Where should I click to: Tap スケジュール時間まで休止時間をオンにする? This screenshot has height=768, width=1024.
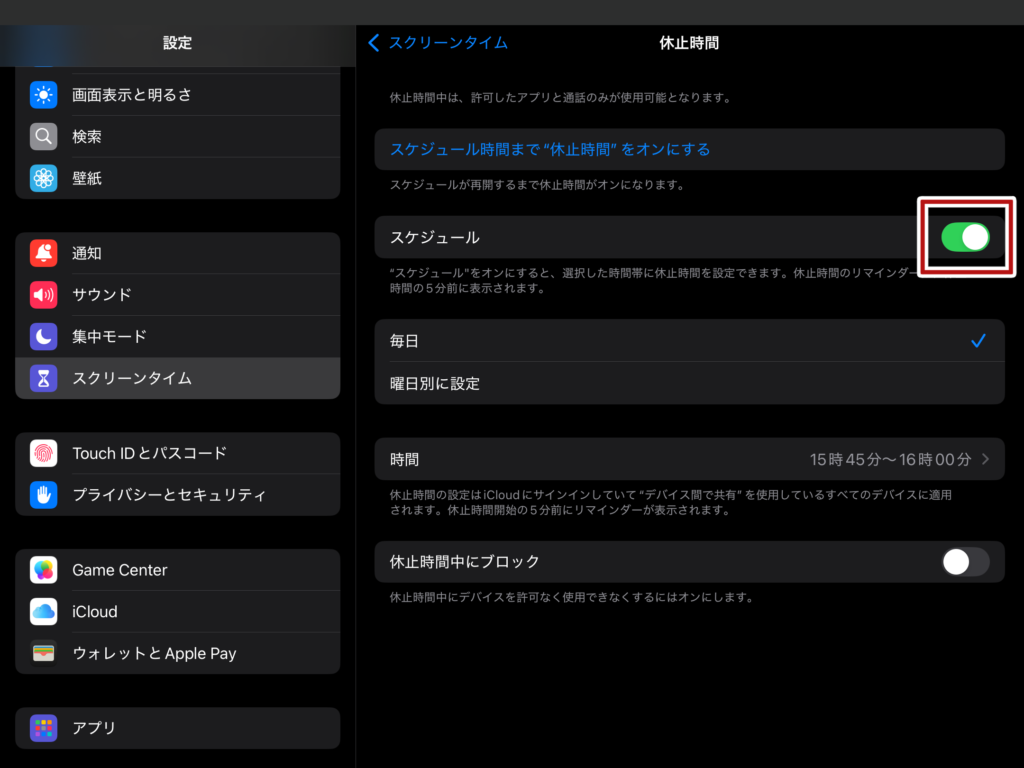coord(550,149)
